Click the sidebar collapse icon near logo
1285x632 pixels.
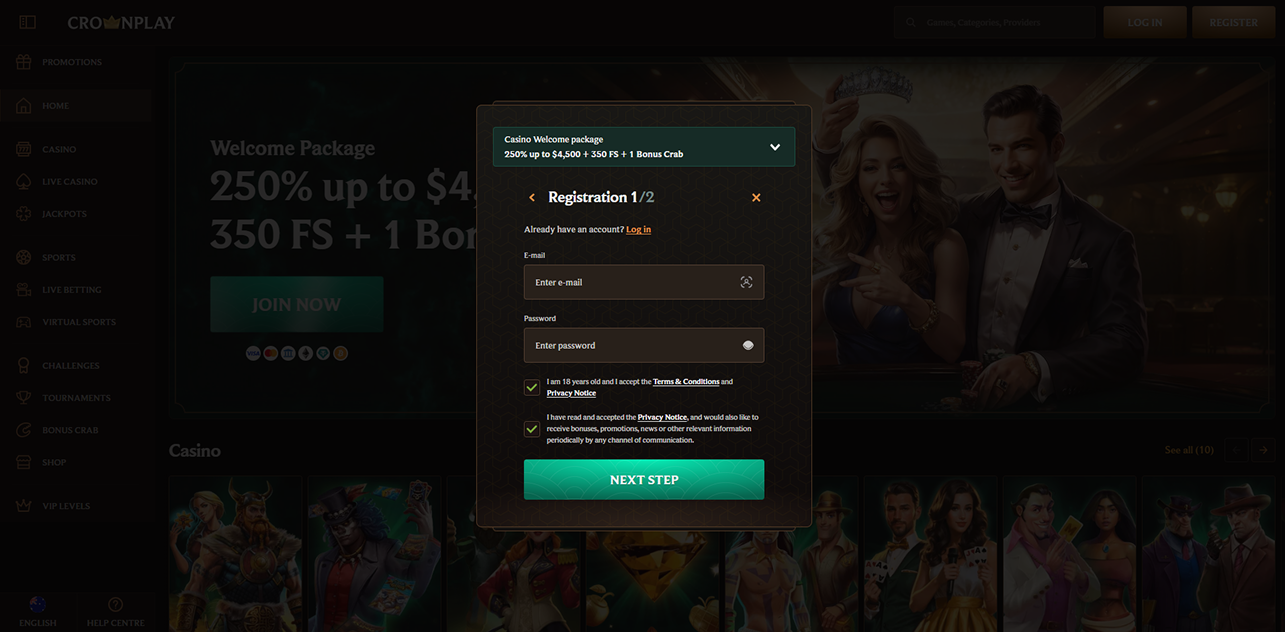(27, 22)
